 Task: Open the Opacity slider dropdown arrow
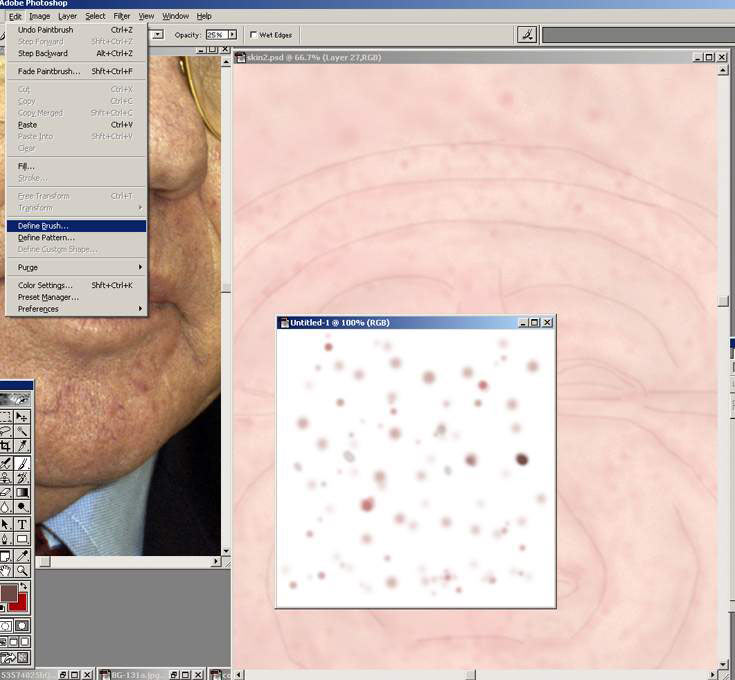(232, 35)
